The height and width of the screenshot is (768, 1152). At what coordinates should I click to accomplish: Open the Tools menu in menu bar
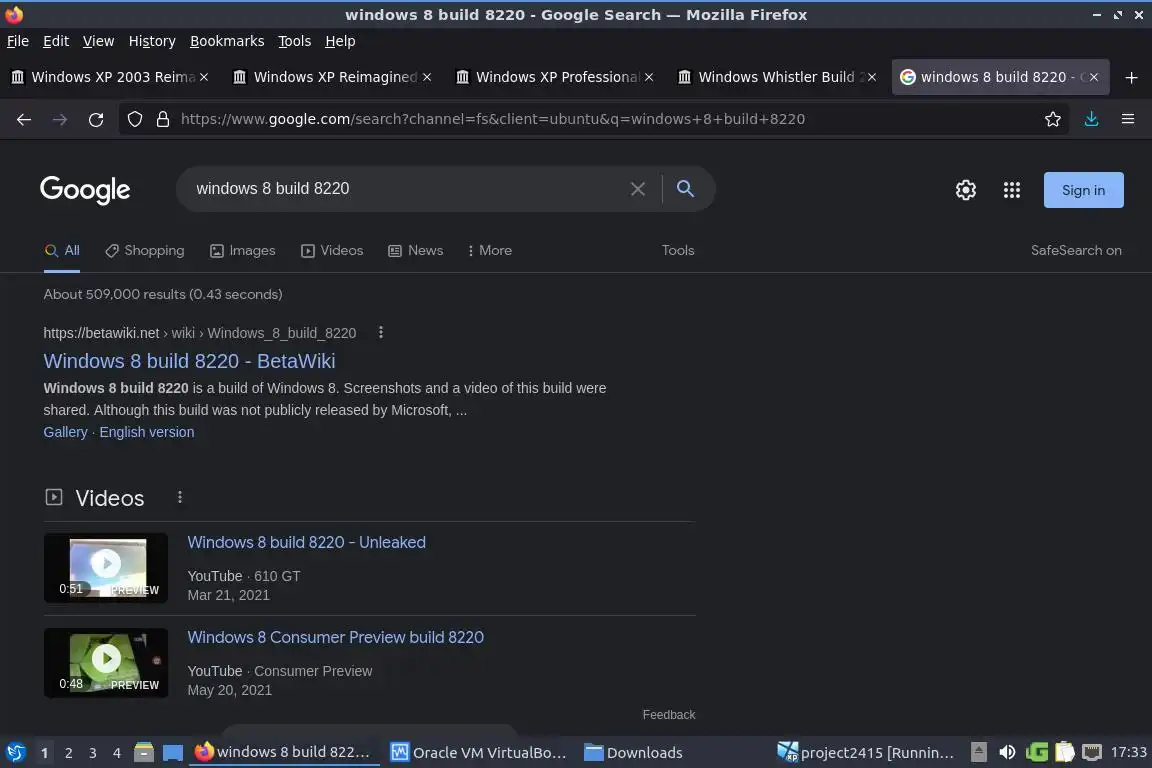295,41
